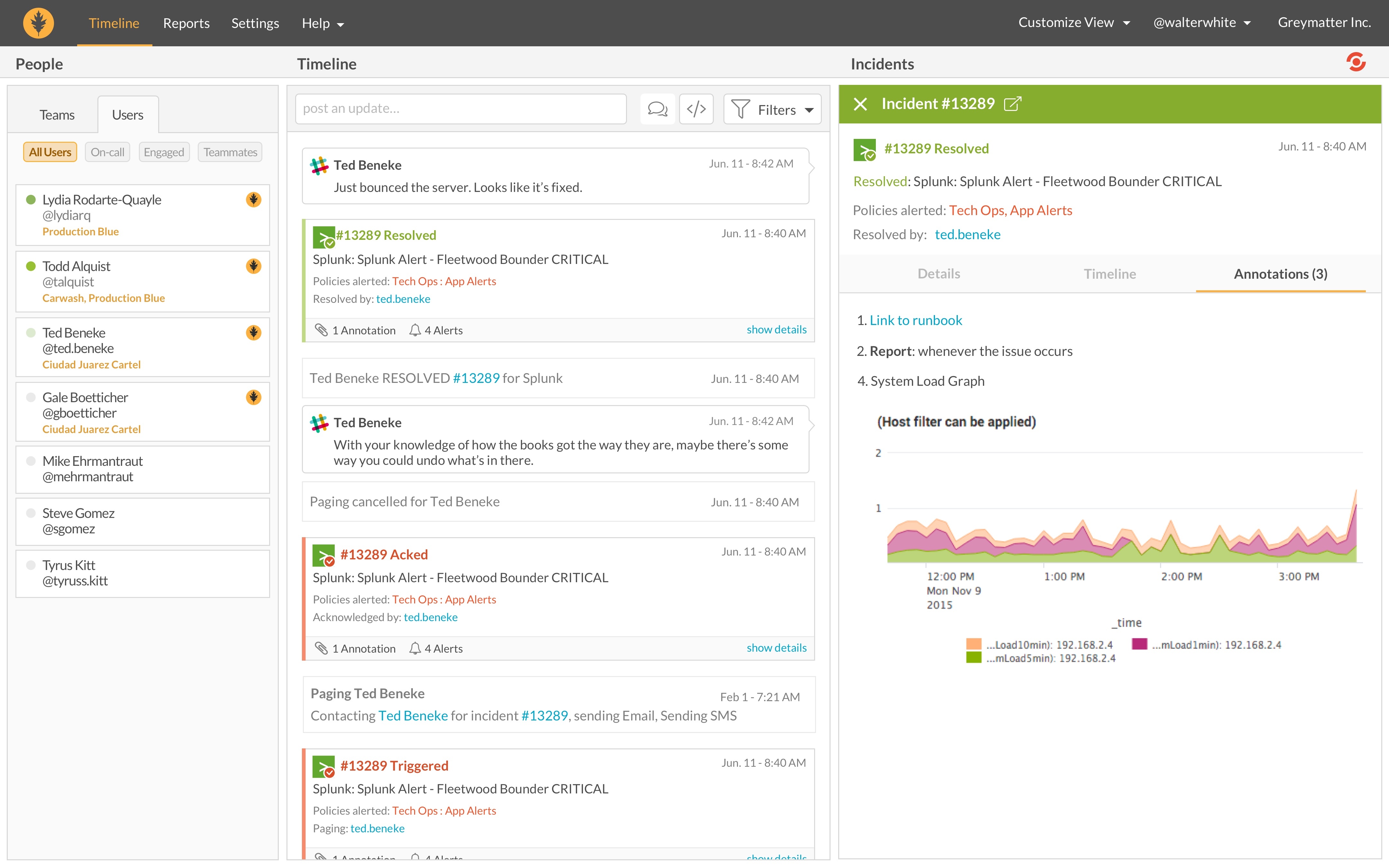
Task: Open the chat bubble message icon
Action: [x=658, y=109]
